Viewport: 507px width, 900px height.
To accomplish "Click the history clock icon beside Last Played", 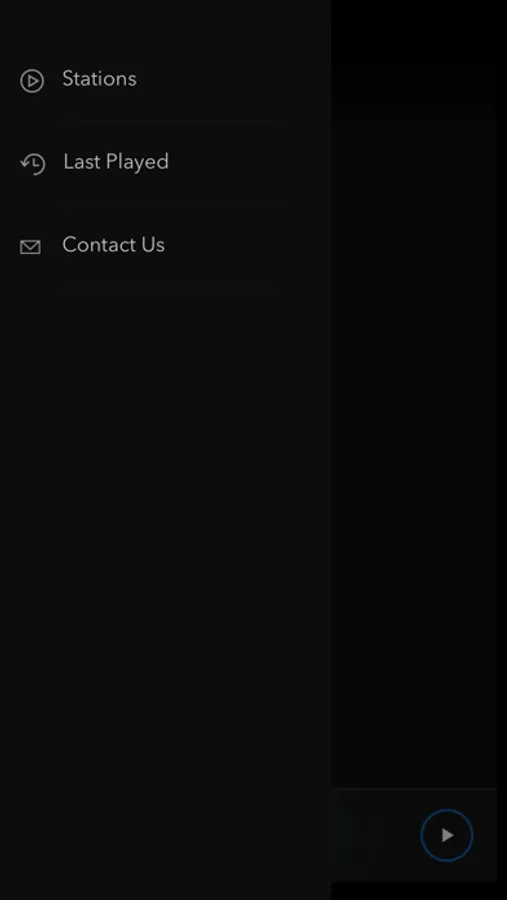I will (33, 164).
